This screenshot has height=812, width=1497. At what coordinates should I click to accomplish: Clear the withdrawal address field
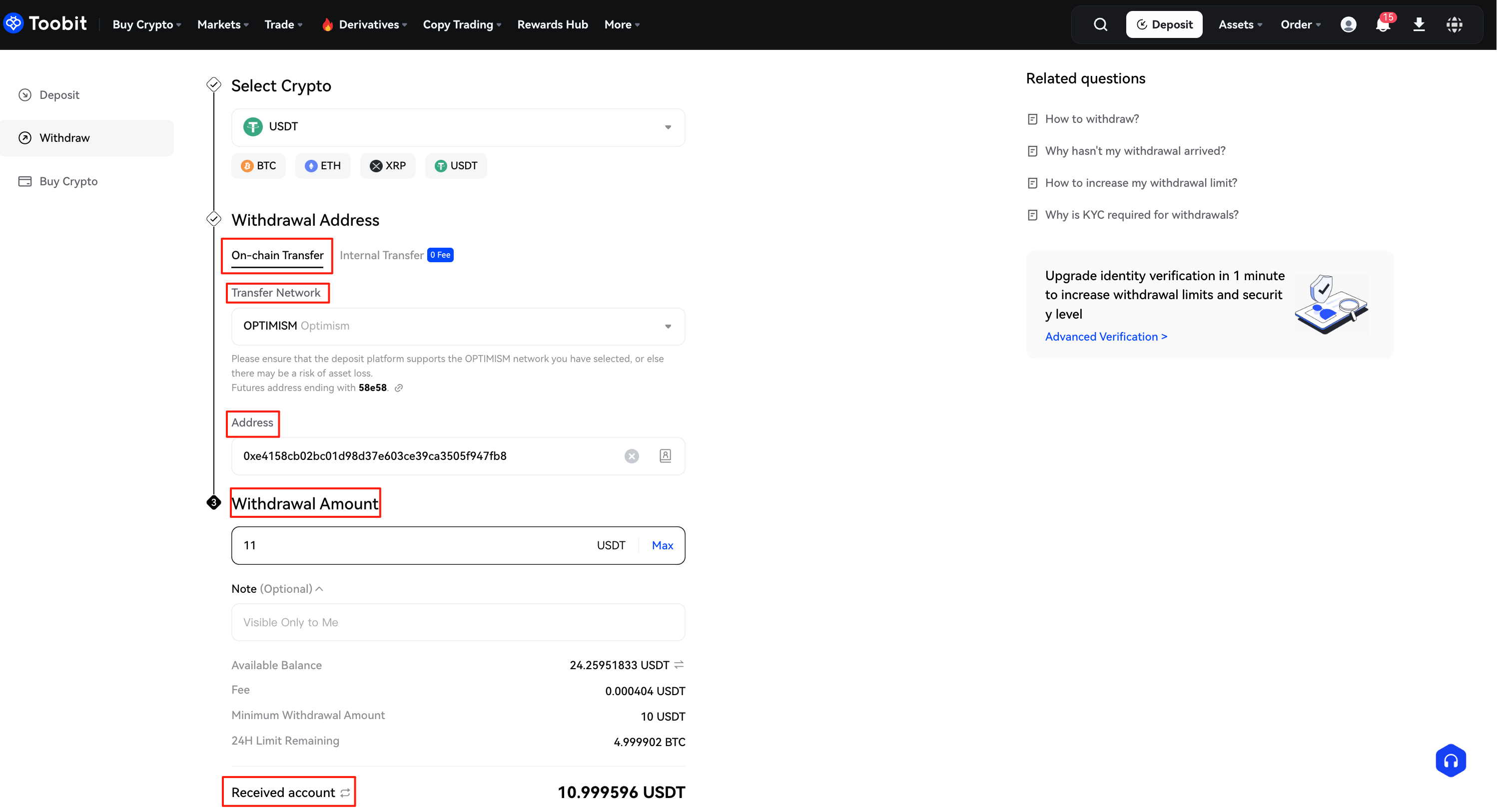tap(632, 456)
